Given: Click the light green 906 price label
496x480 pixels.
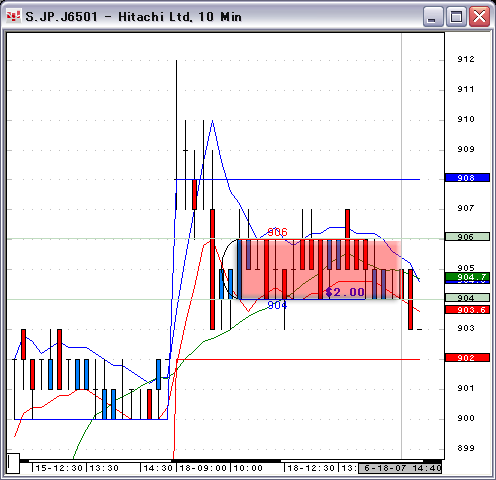Looking at the screenshot, I should click(467, 237).
